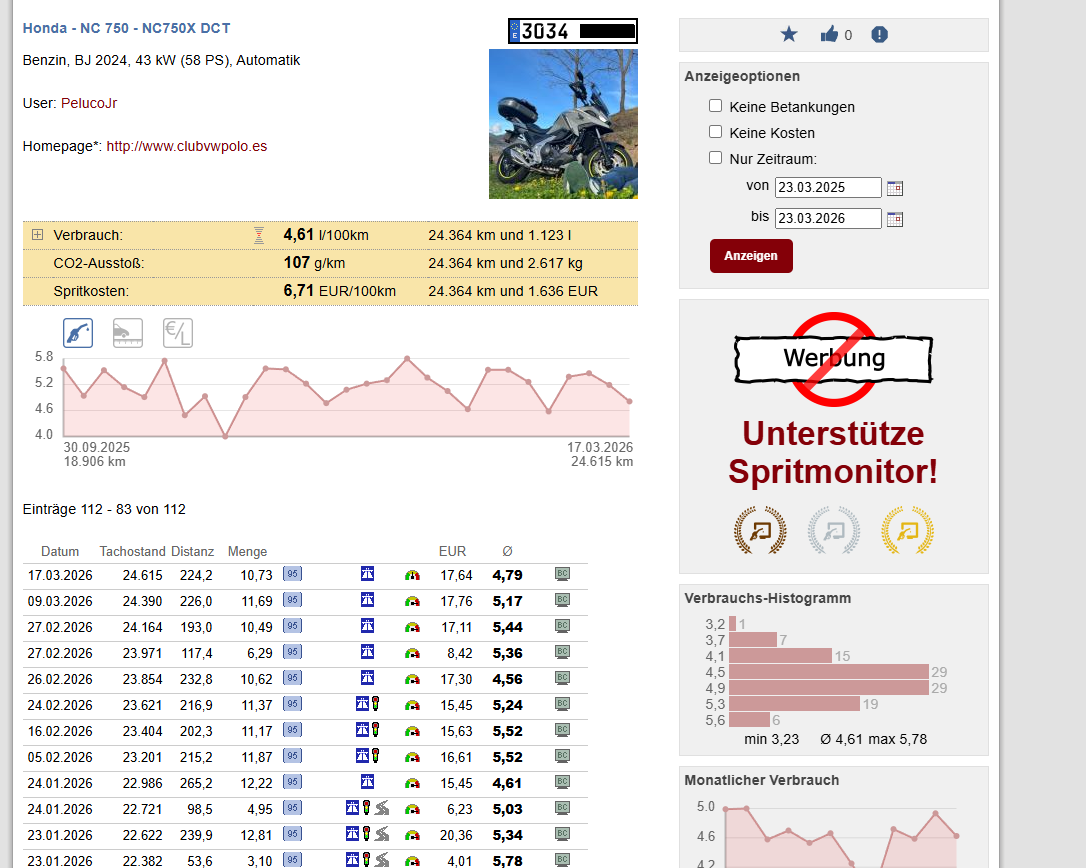Give a thumbs-up like to this vehicle
1086x868 pixels.
829,35
